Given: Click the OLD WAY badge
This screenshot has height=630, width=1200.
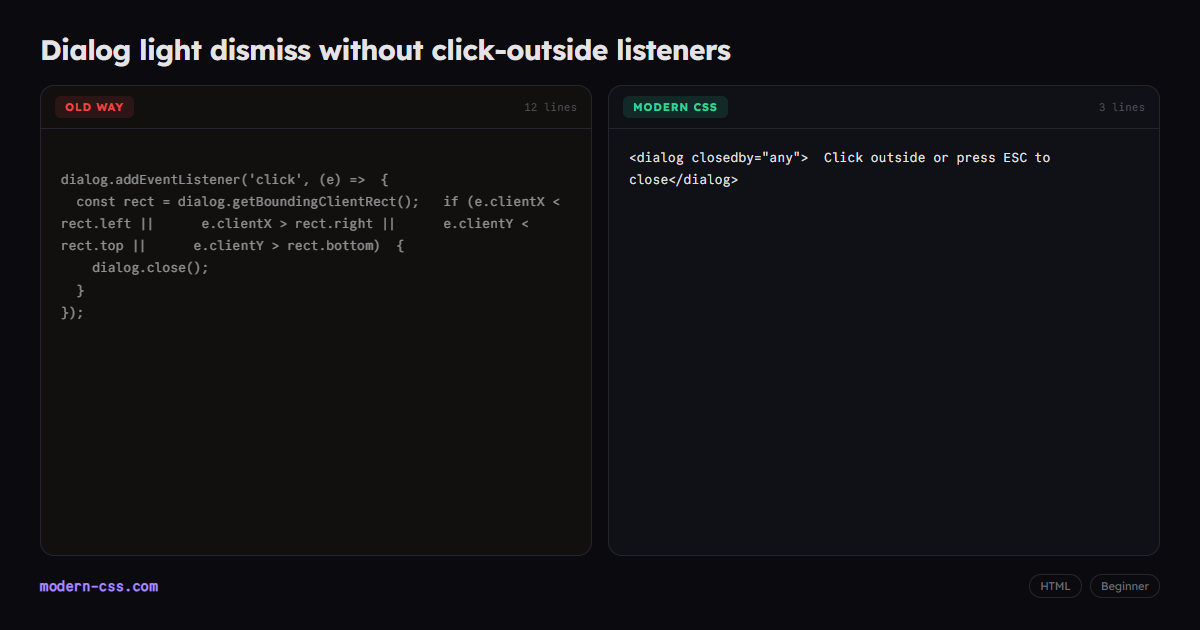Looking at the screenshot, I should 94,107.
